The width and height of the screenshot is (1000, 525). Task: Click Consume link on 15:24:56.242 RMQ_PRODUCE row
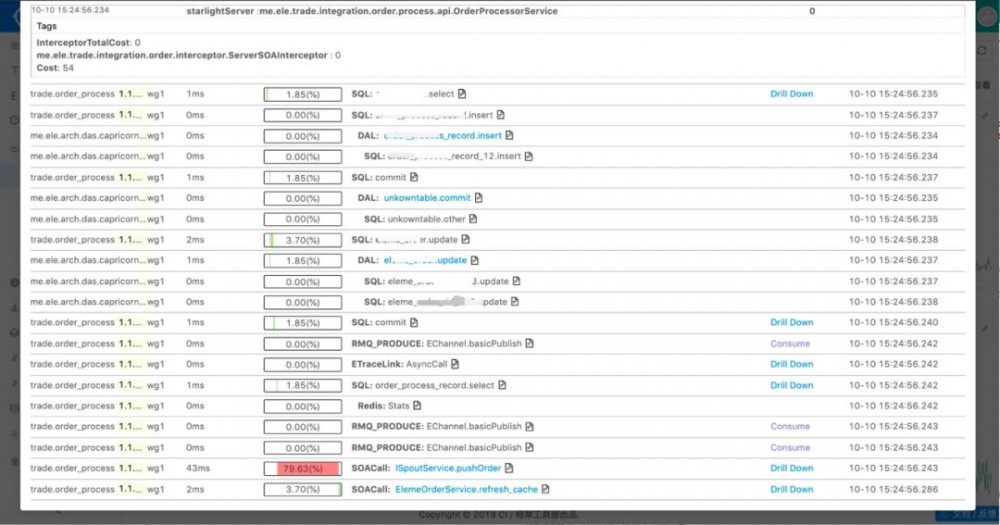tap(790, 343)
